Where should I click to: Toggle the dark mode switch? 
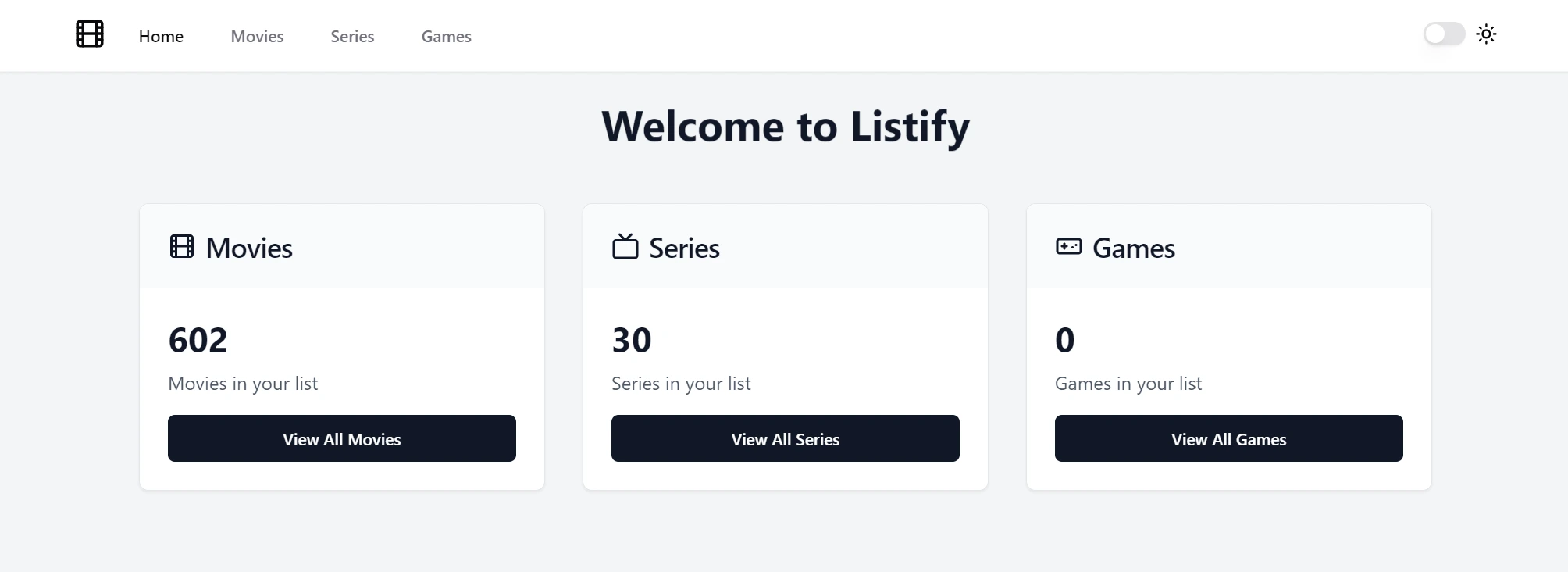tap(1444, 34)
